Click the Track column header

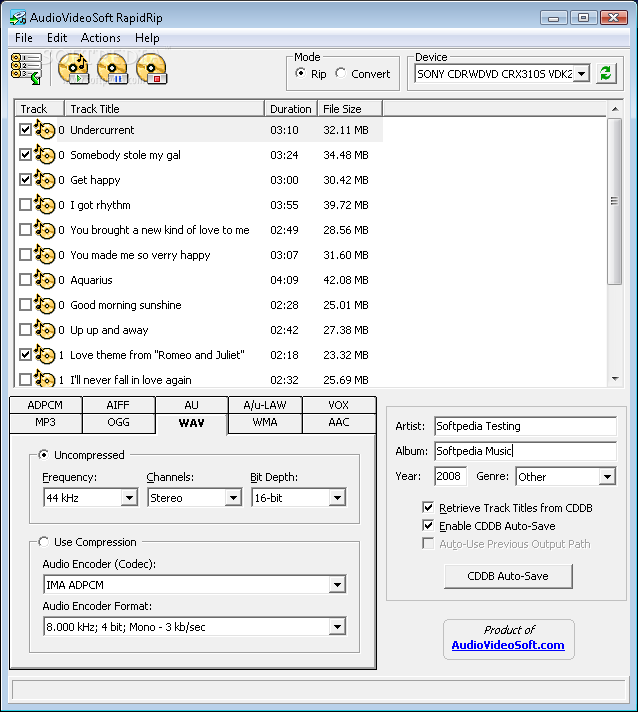(x=39, y=109)
